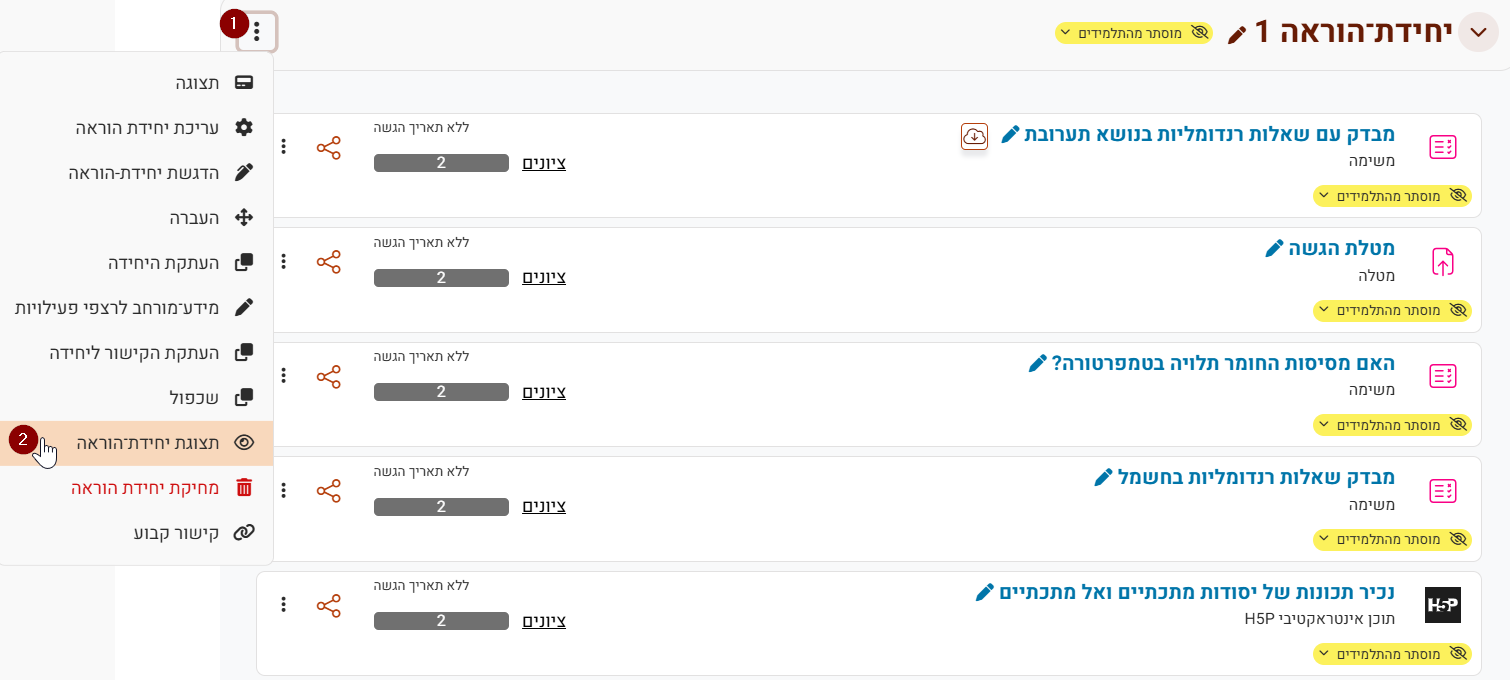Click the pencil icon next to יחידת-הוראה 1 title

coord(1237,35)
